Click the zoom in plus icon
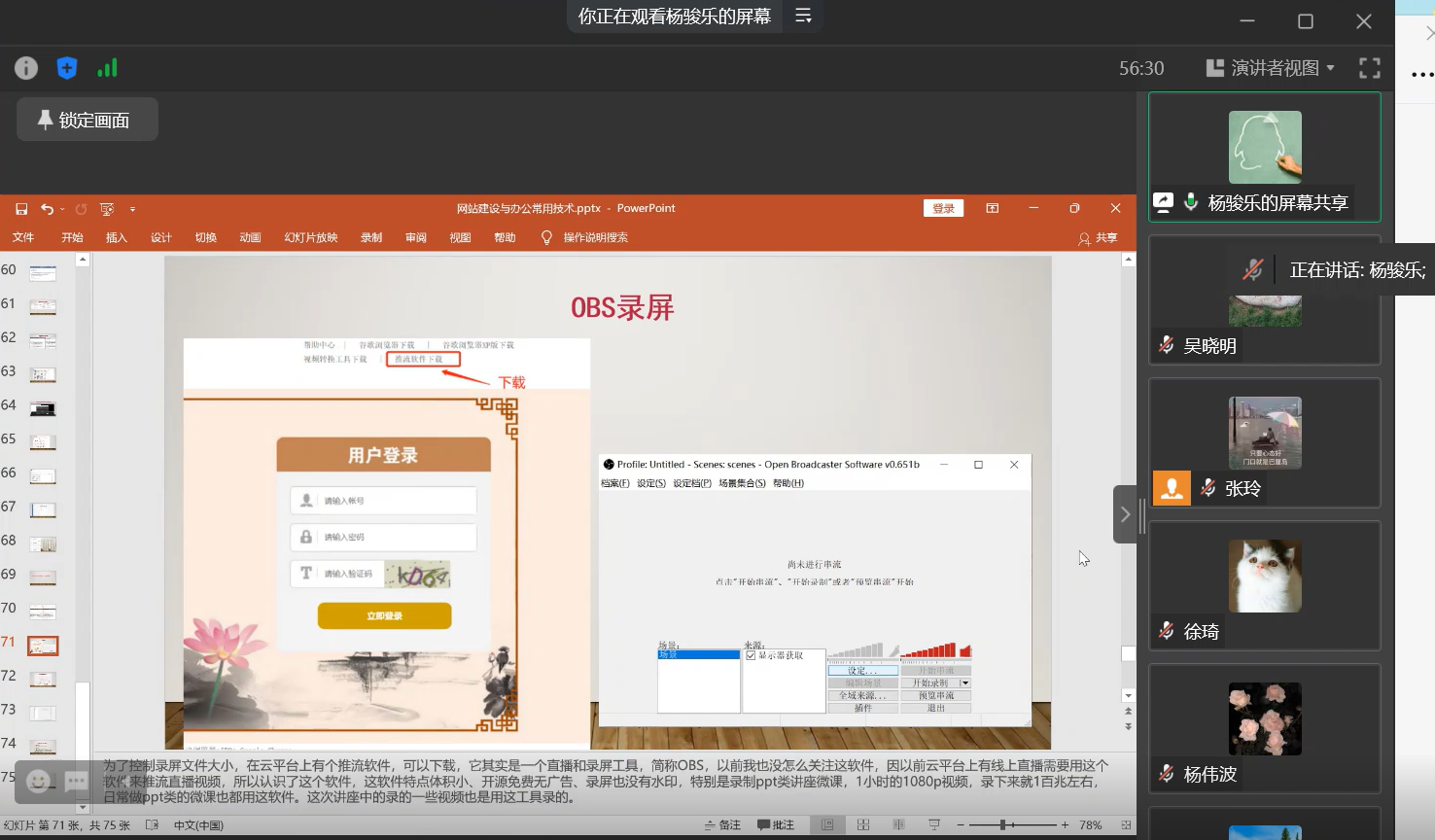 [x=1065, y=824]
